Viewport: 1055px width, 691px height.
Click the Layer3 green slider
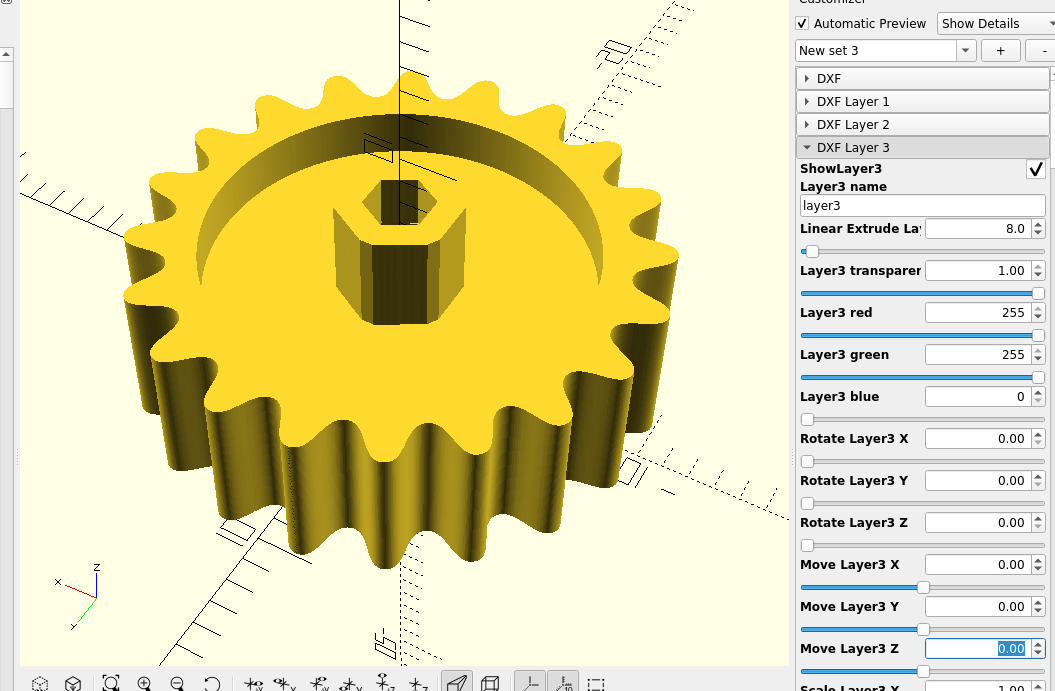922,377
